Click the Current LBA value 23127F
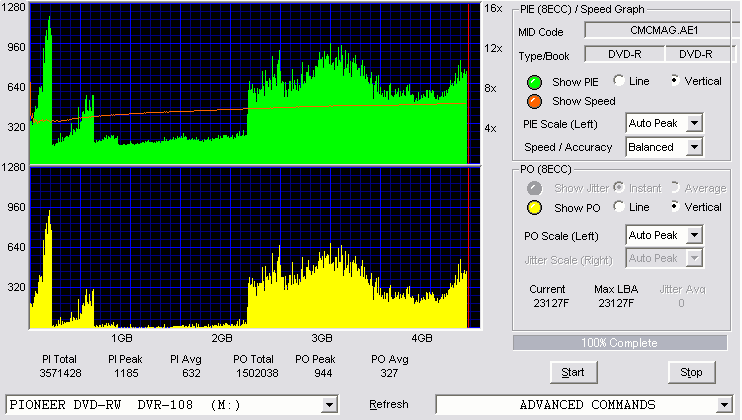This screenshot has height=420, width=742. (x=551, y=303)
